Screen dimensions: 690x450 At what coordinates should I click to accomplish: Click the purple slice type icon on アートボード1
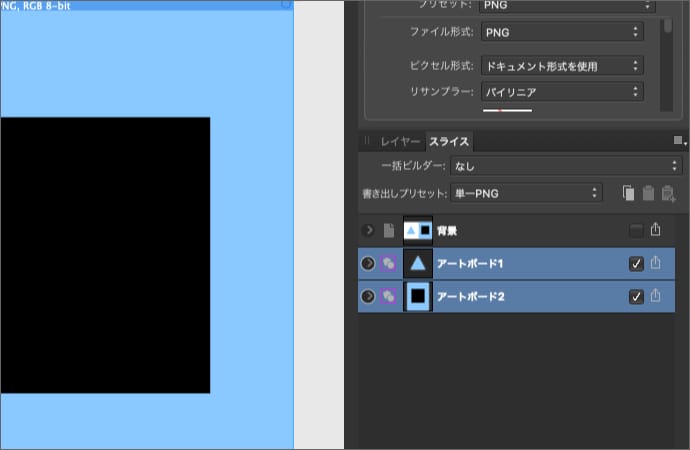click(x=389, y=263)
